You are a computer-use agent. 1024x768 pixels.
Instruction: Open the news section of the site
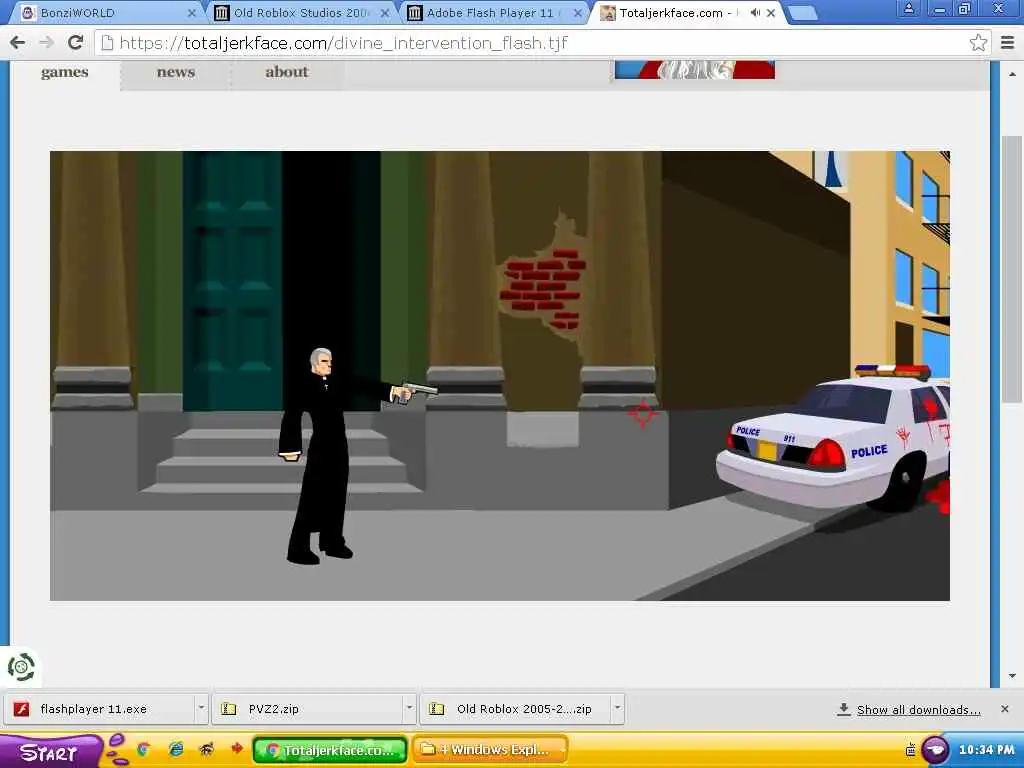176,72
